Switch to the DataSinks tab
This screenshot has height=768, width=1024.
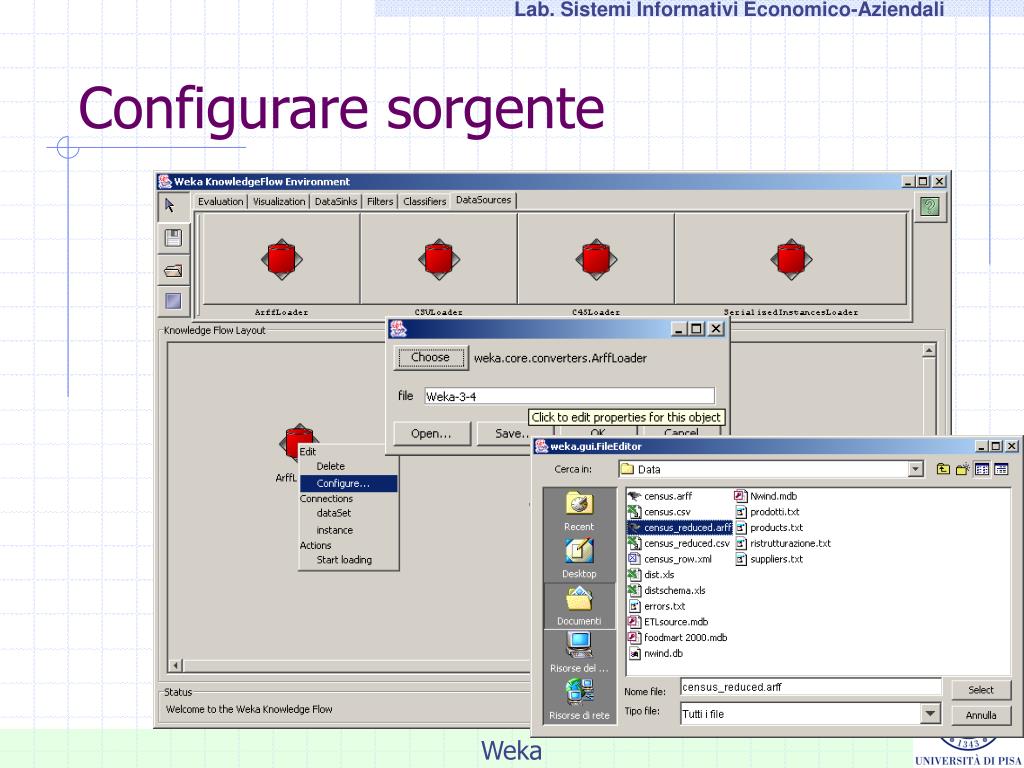[336, 202]
